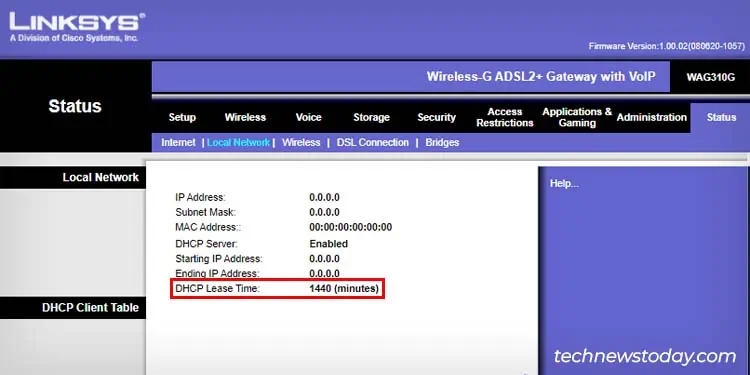Open the Bridges sub-tab
The width and height of the screenshot is (750, 375).
442,143
